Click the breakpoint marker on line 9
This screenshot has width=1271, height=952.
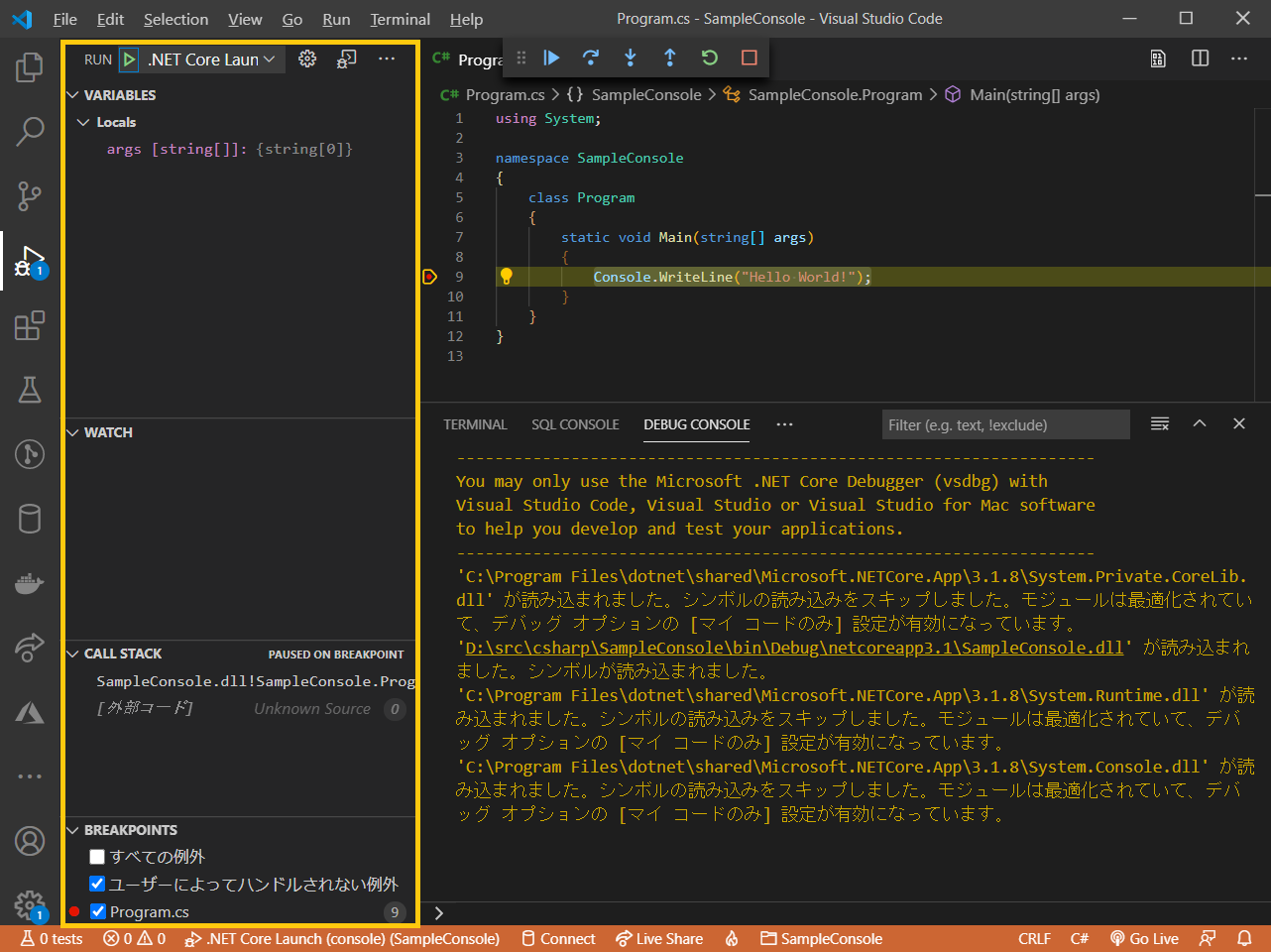[429, 277]
